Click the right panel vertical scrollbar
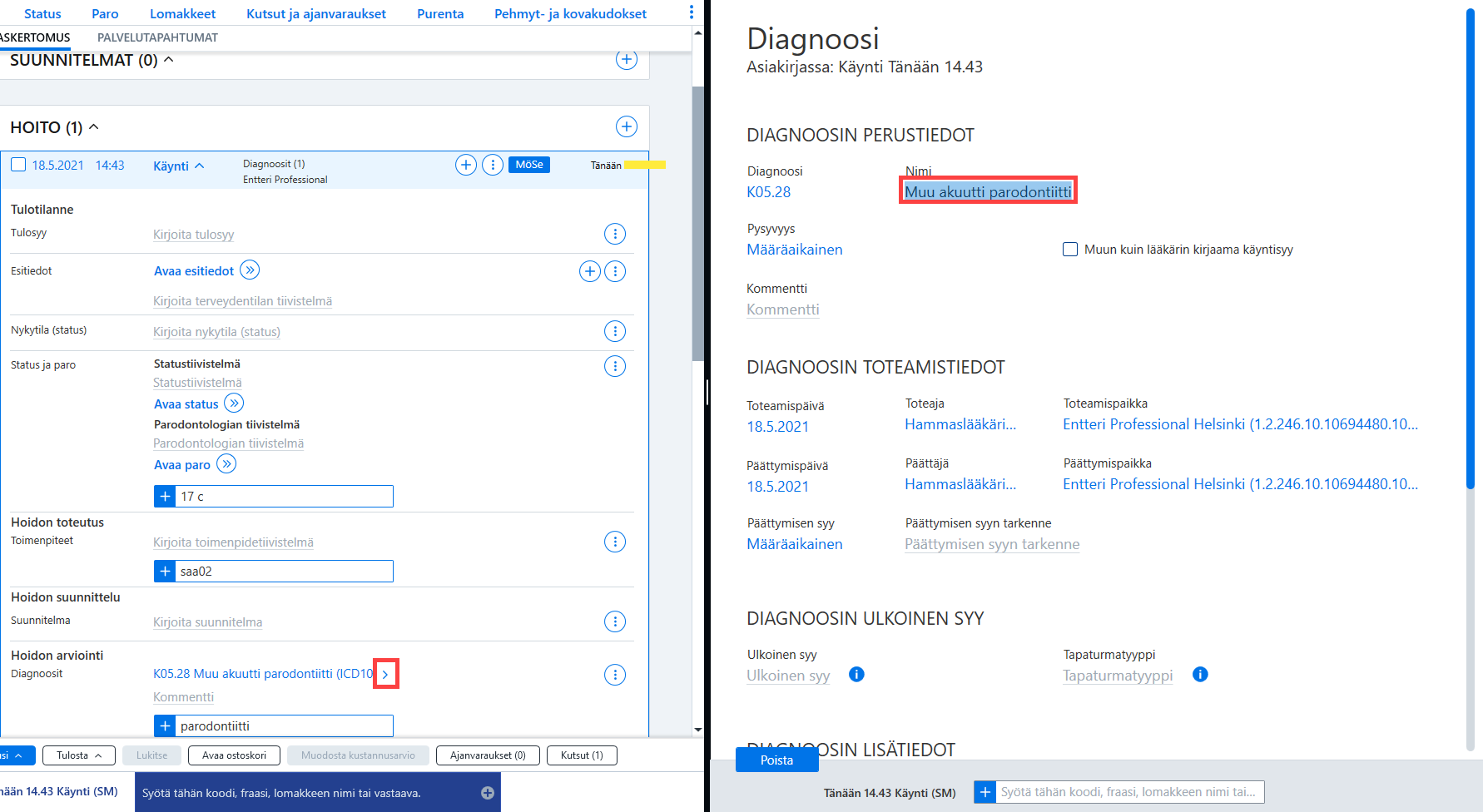The image size is (1483, 812). pyautogui.click(x=1471, y=249)
